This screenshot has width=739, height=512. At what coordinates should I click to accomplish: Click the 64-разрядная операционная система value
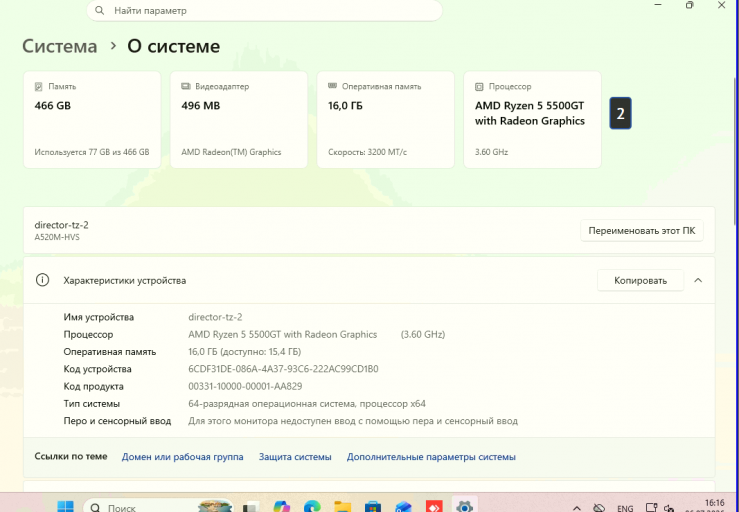307,404
